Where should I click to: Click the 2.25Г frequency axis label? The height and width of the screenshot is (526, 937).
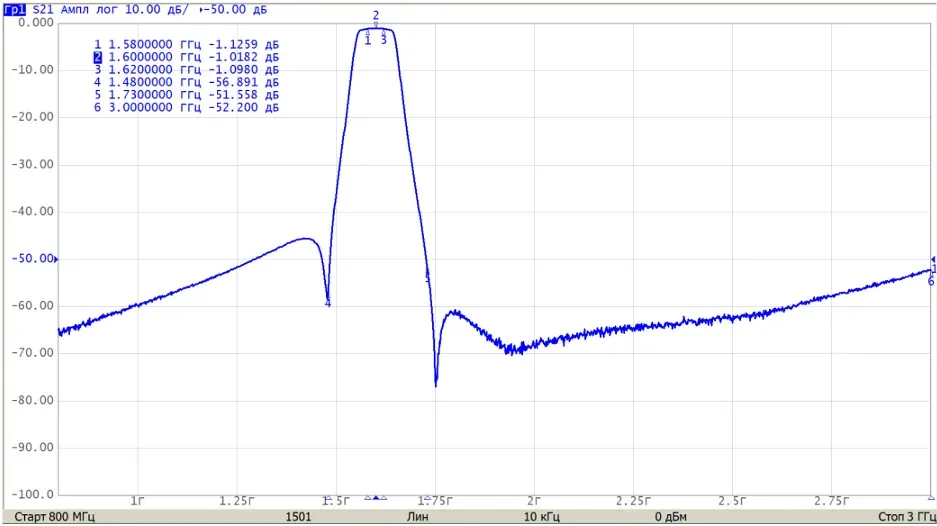pos(633,501)
